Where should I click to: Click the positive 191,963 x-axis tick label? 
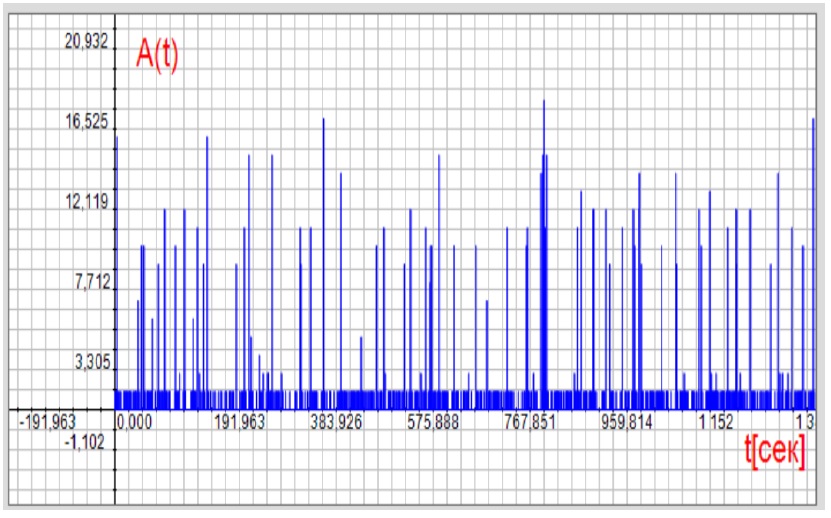pos(236,422)
